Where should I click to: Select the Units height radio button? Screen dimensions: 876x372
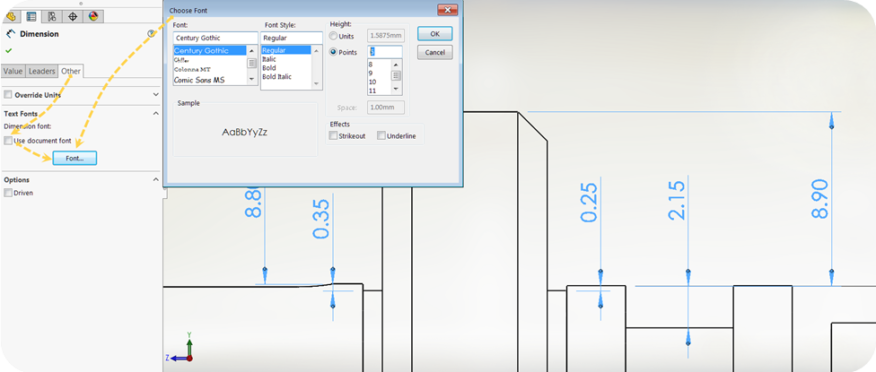pos(334,36)
